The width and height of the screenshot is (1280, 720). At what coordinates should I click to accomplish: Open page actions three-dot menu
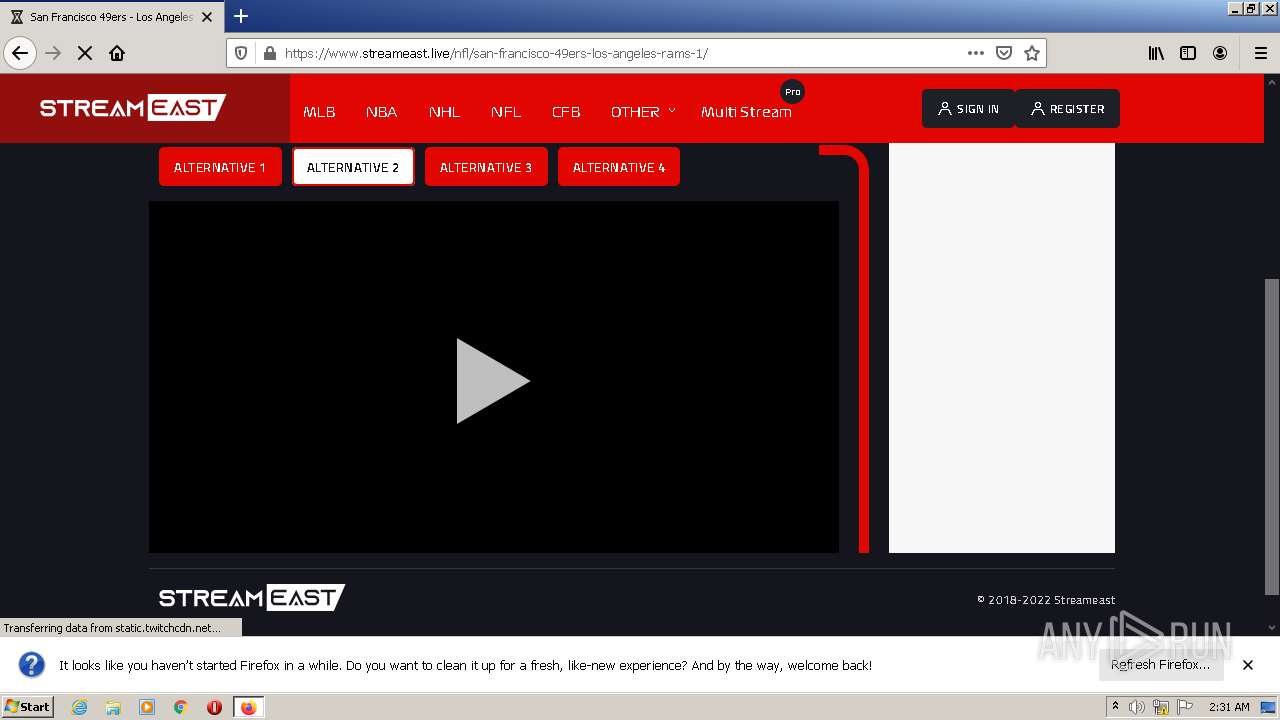(976, 53)
